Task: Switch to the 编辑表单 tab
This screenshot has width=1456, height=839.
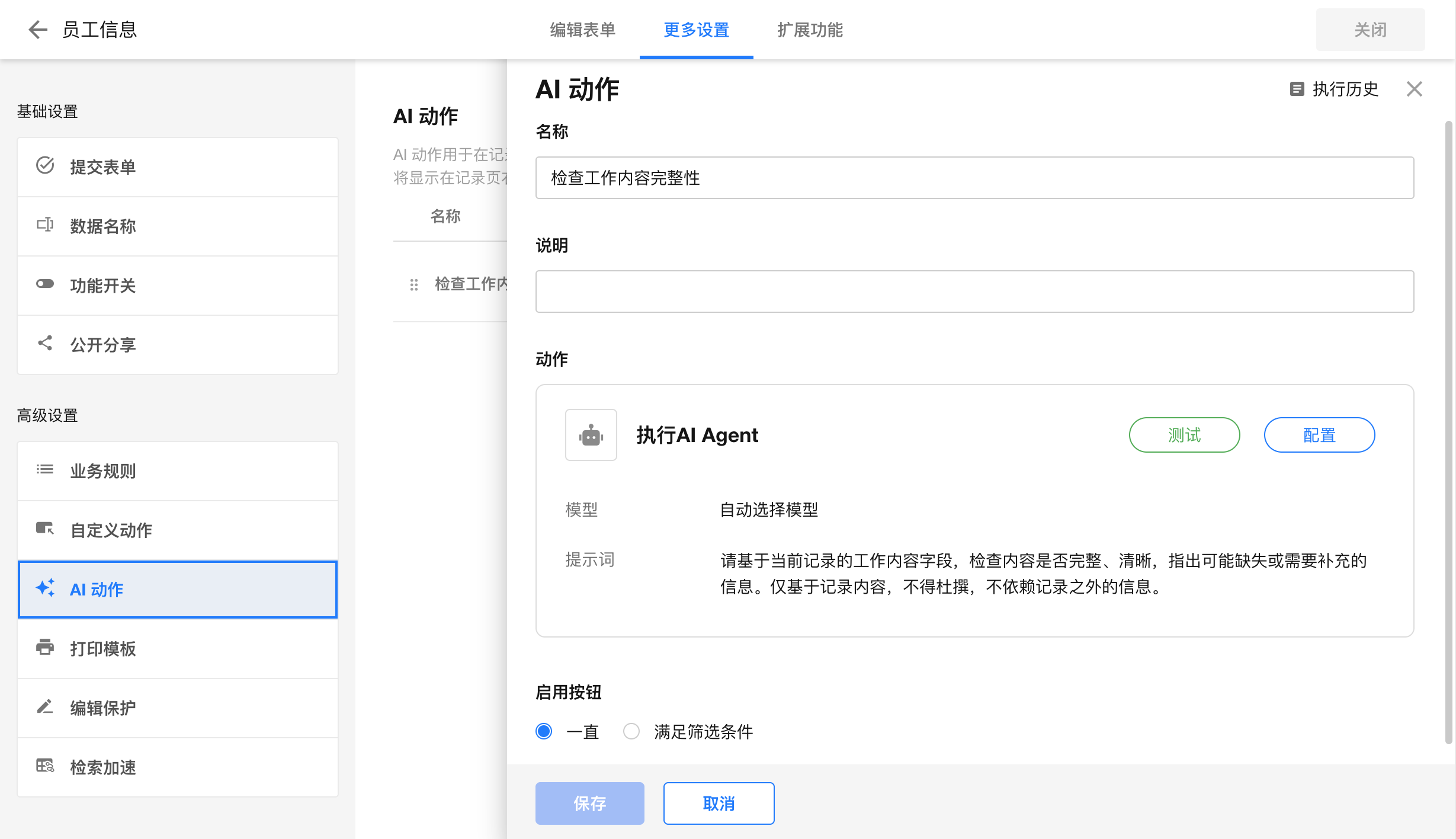Action: coord(582,30)
